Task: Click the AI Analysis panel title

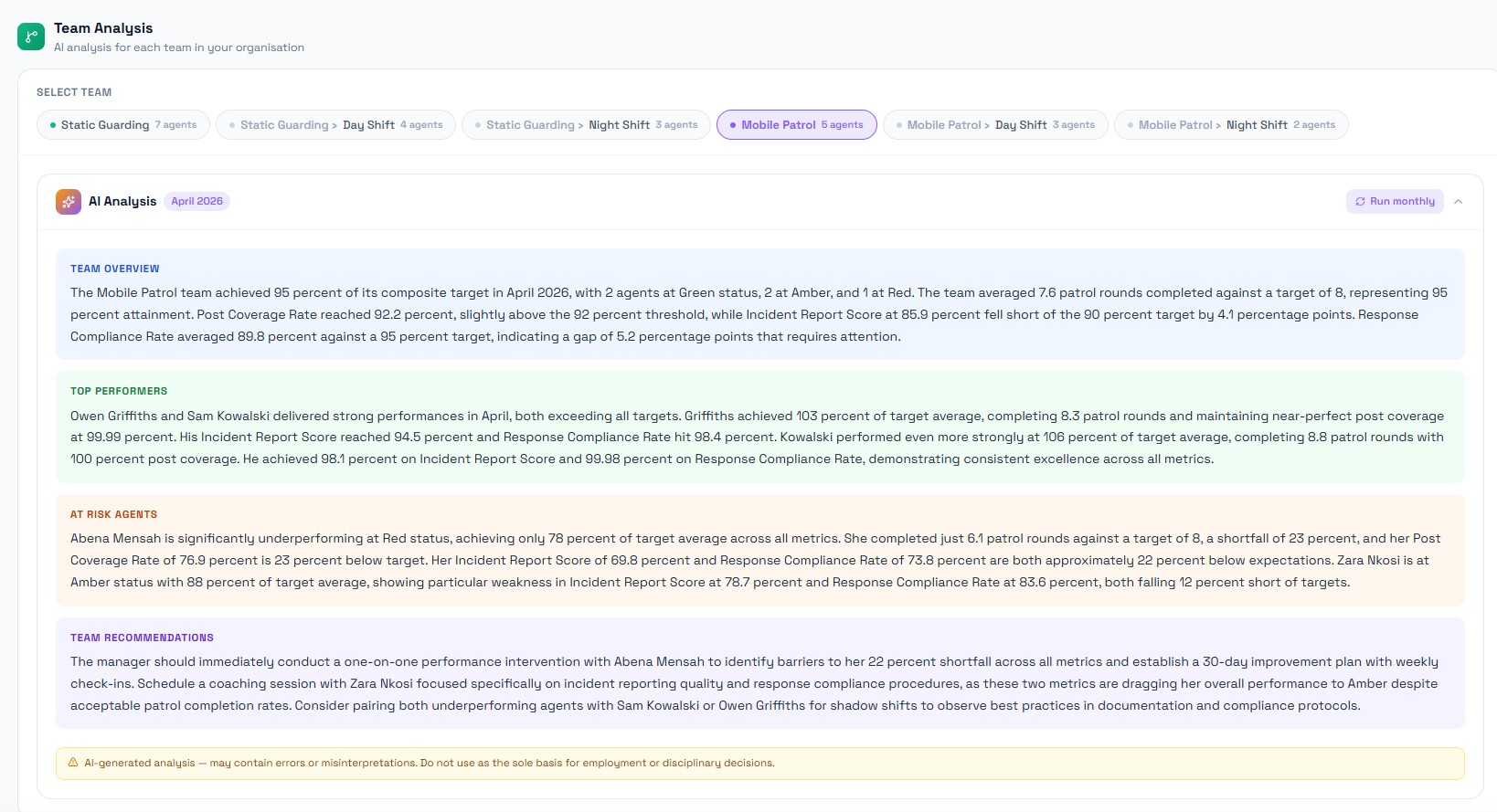Action: click(x=122, y=202)
